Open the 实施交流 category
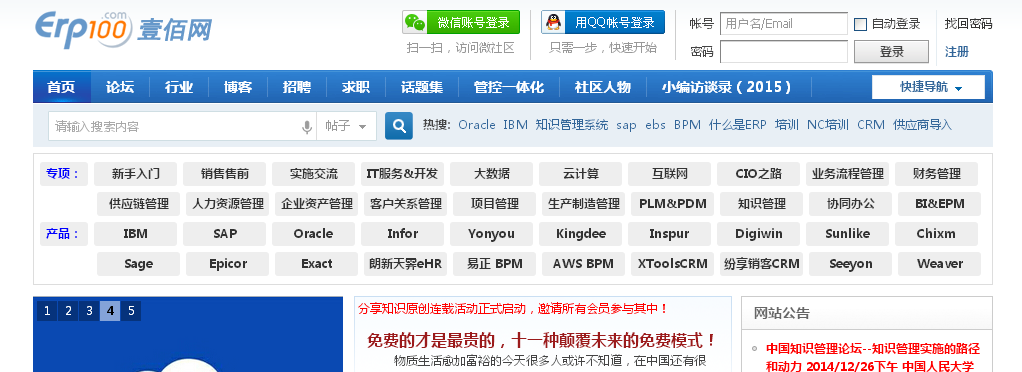This screenshot has height=372, width=1022. coord(314,174)
